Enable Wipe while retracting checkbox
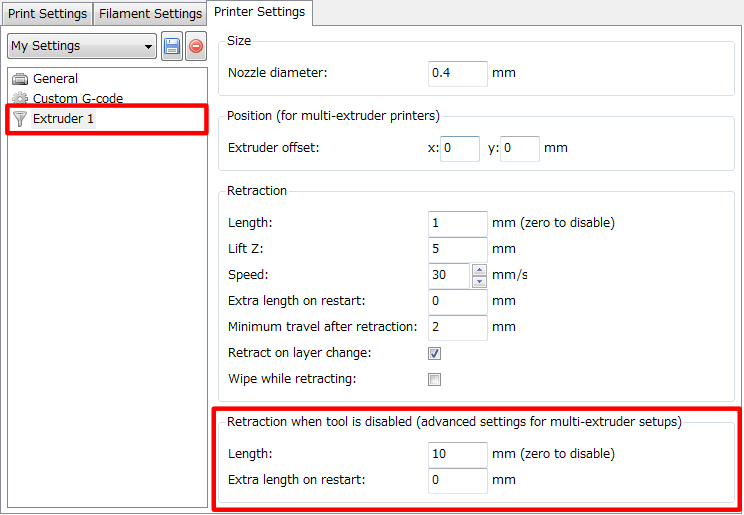The image size is (744, 515). [434, 379]
